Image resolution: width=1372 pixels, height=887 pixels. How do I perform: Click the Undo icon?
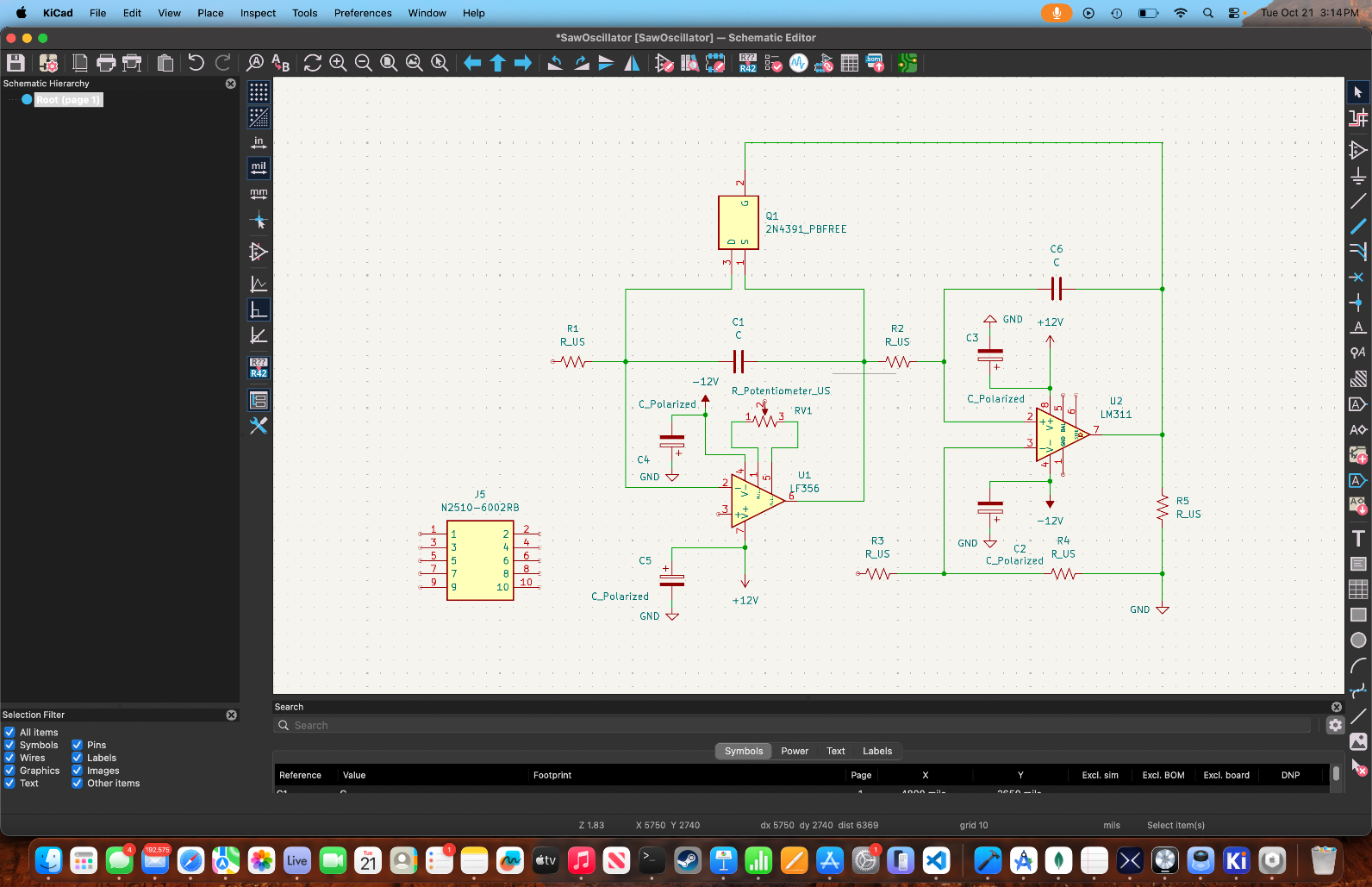pyautogui.click(x=196, y=63)
